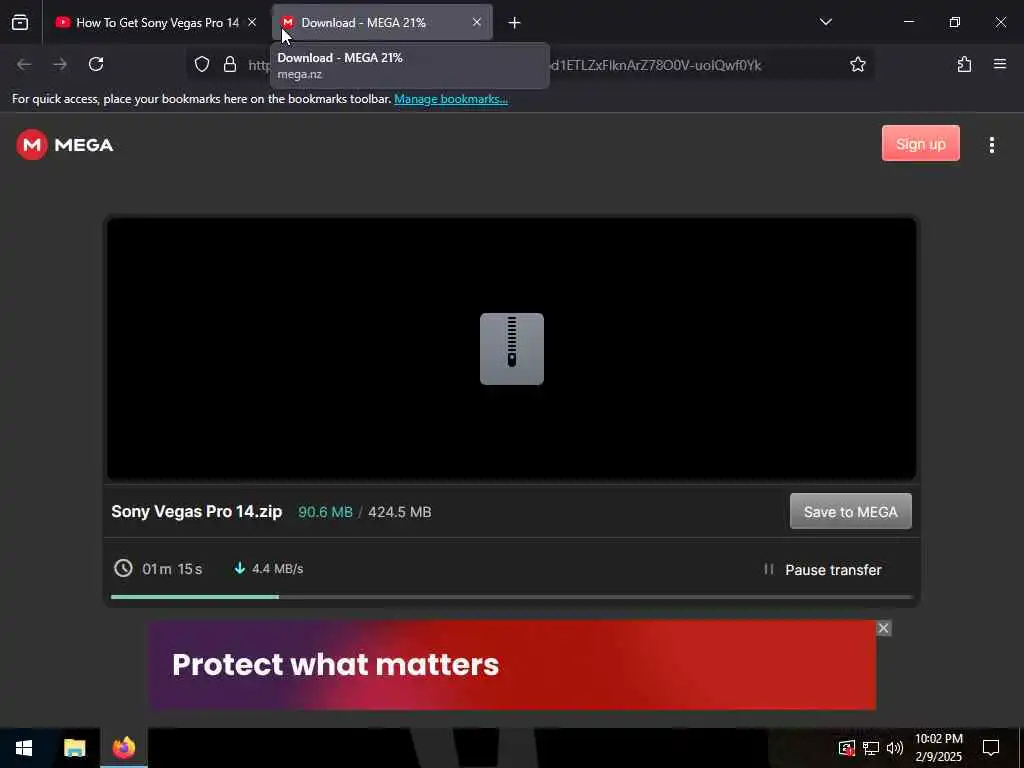Screen dimensions: 1024x768
Task: Open the network tray icon
Action: point(871,748)
